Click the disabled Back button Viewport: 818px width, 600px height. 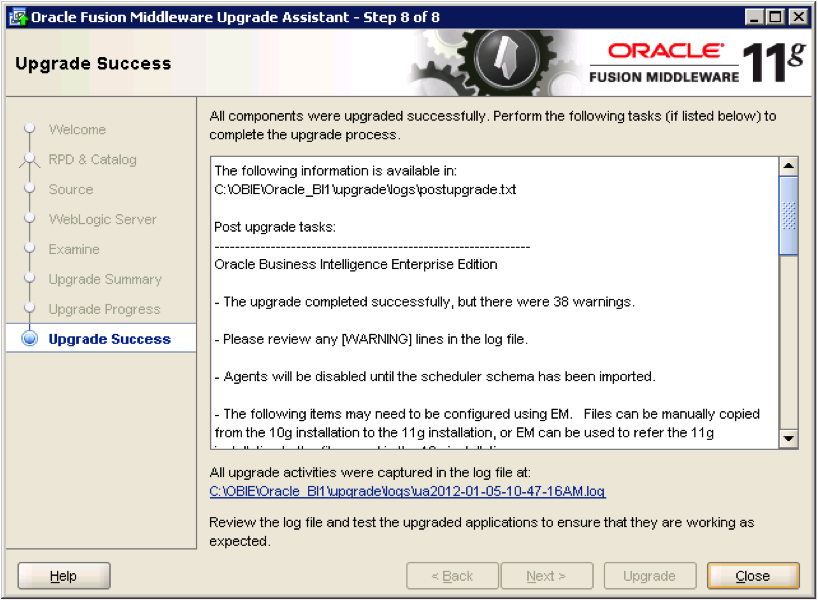452,576
